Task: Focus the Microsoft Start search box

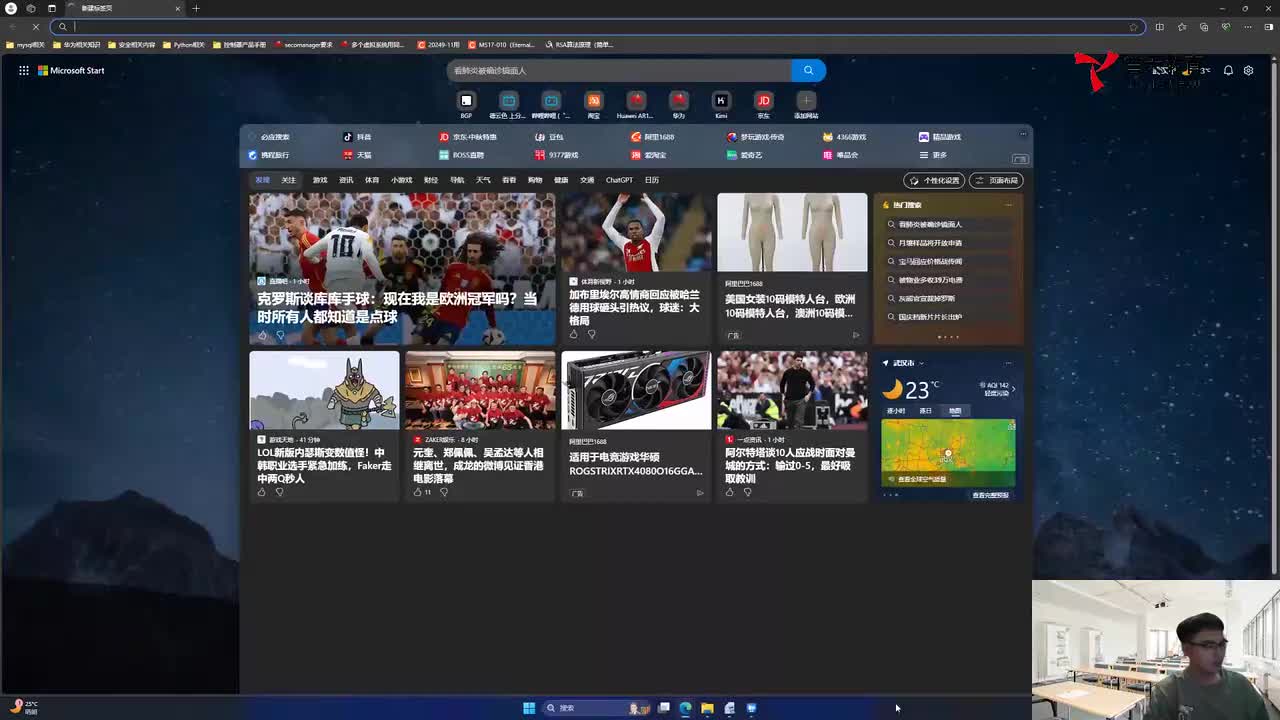Action: pos(620,70)
